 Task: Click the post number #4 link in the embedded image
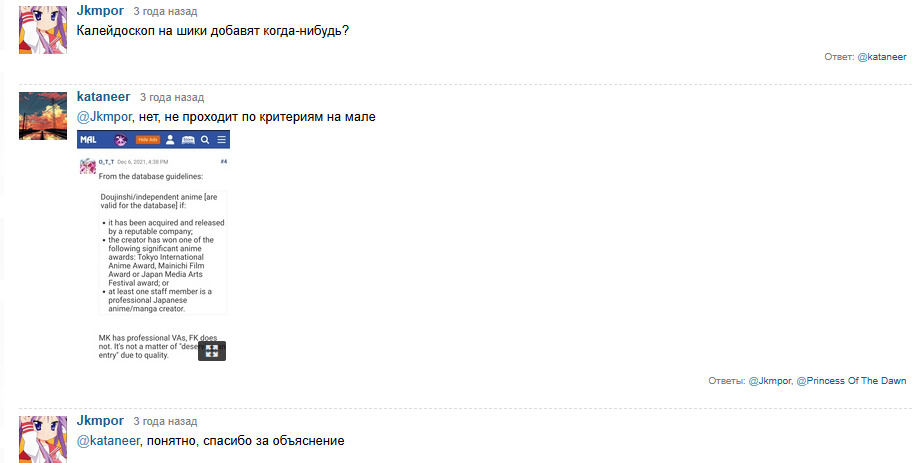point(223,161)
